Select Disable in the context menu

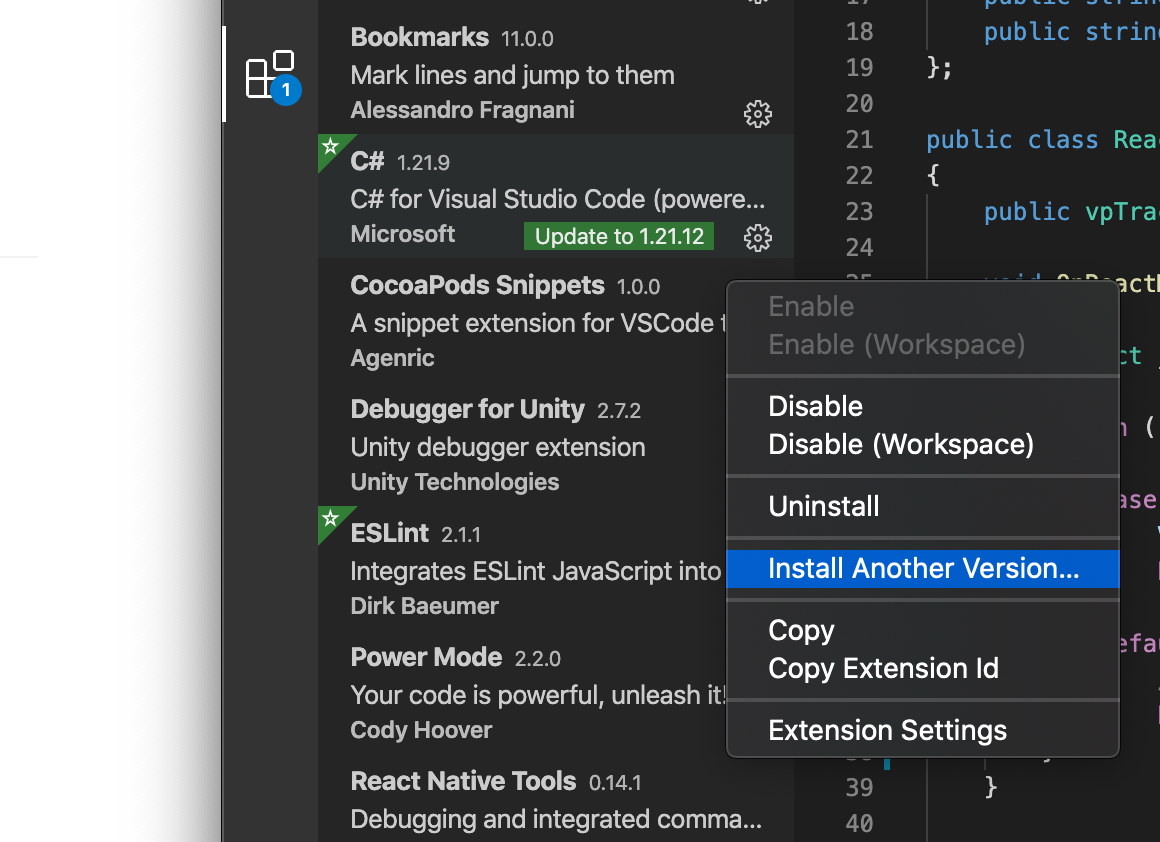tap(923, 406)
